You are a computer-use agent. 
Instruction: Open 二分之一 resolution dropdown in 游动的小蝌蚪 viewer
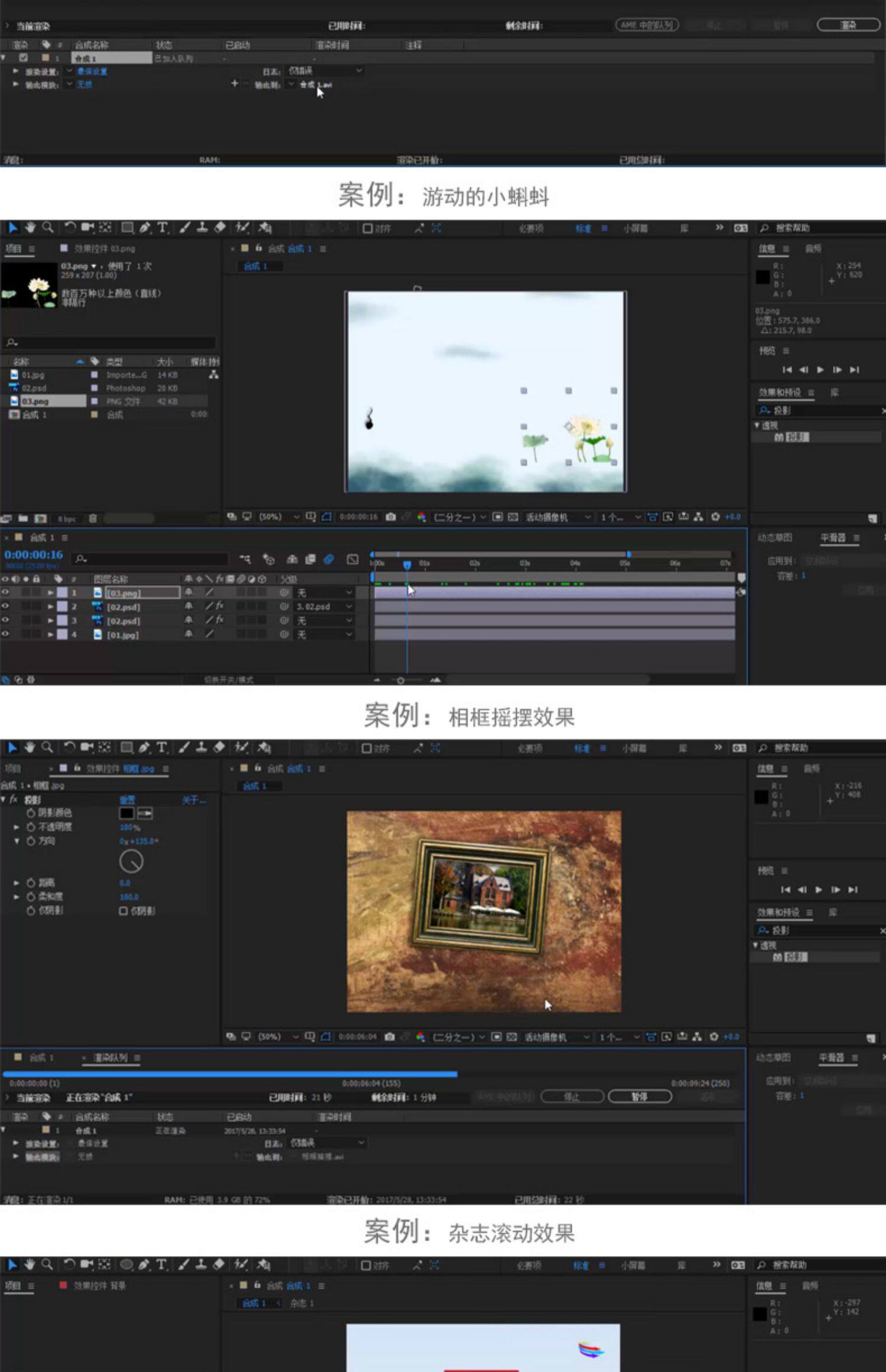pyautogui.click(x=460, y=517)
